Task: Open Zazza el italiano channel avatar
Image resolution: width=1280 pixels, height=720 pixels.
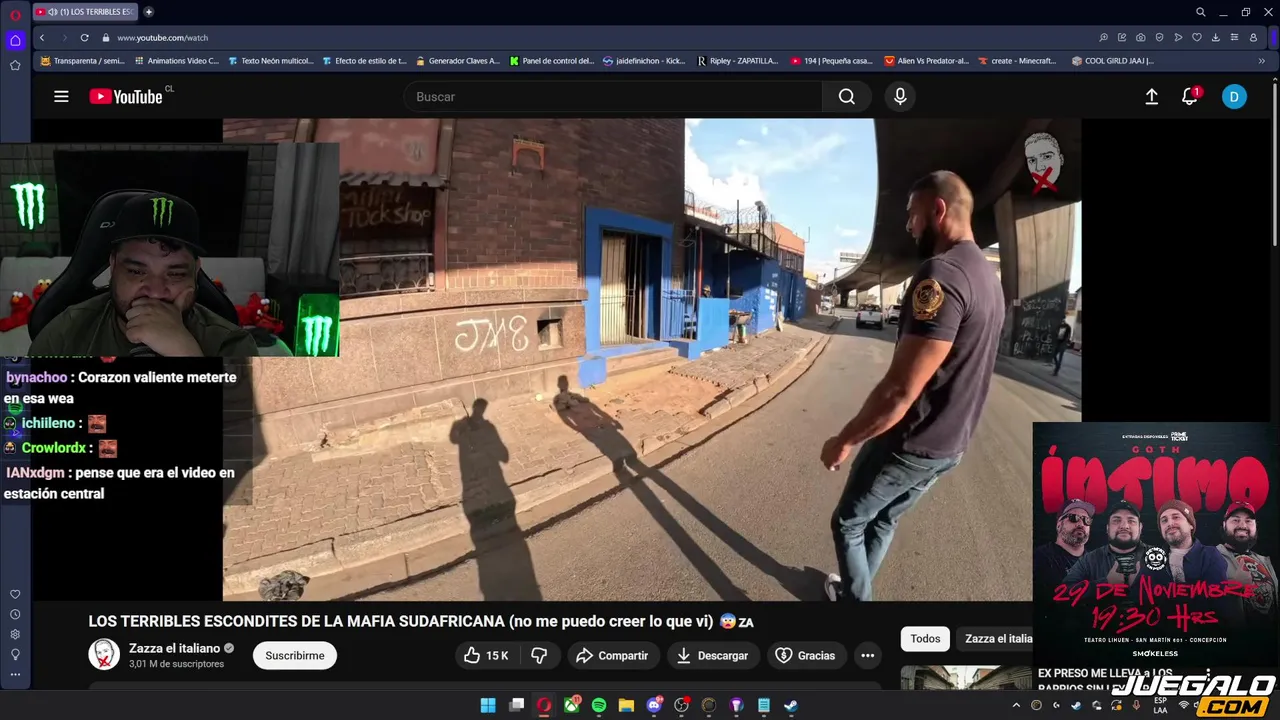Action: click(104, 655)
